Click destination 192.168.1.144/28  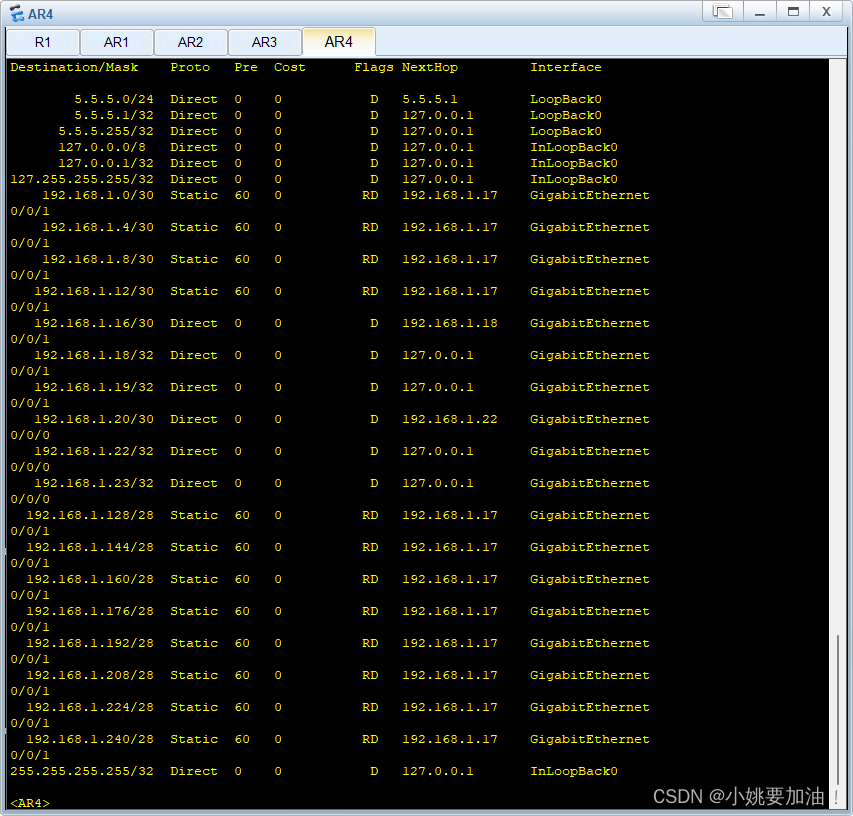click(x=90, y=547)
